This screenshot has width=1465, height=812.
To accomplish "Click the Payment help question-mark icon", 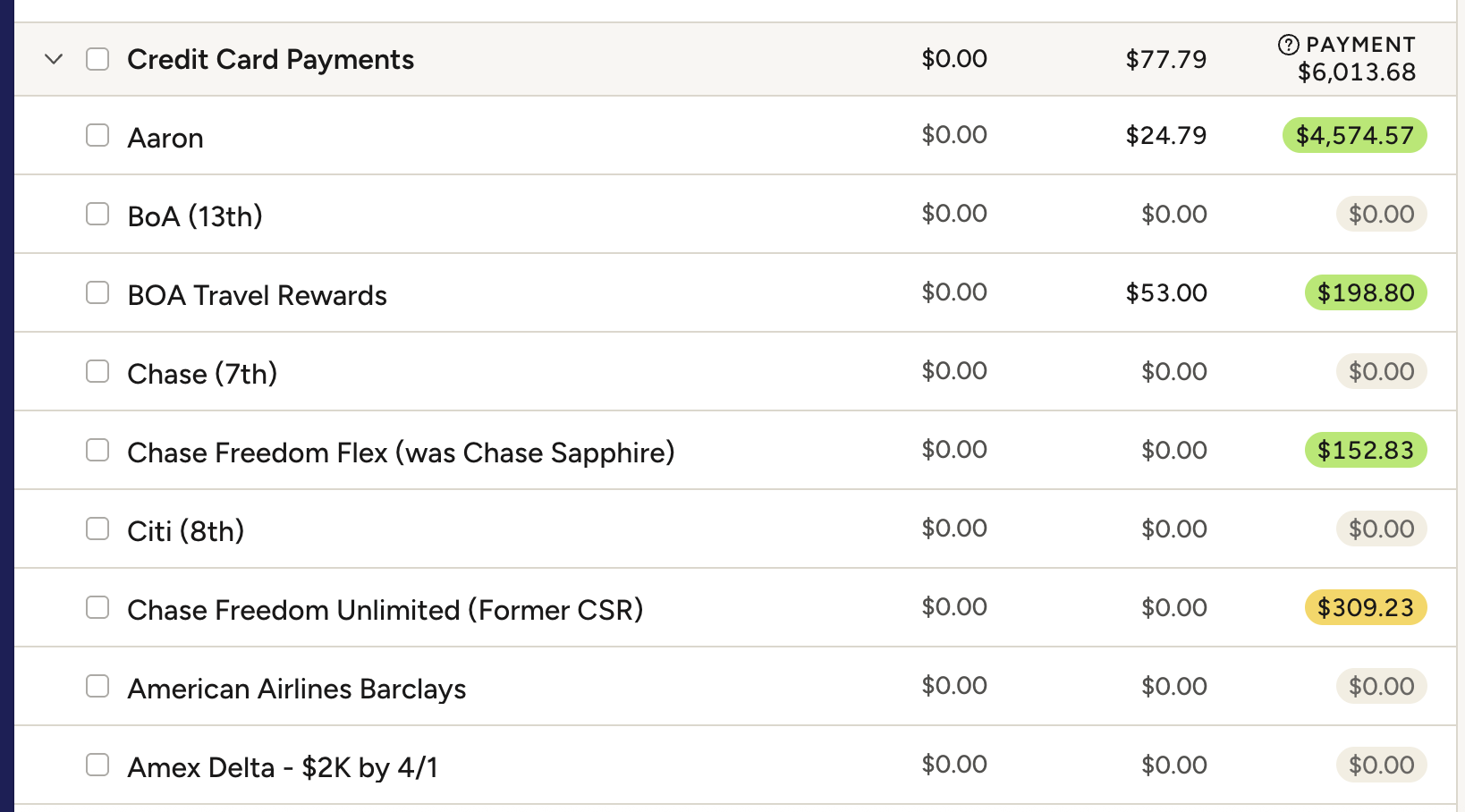I will tap(1288, 45).
